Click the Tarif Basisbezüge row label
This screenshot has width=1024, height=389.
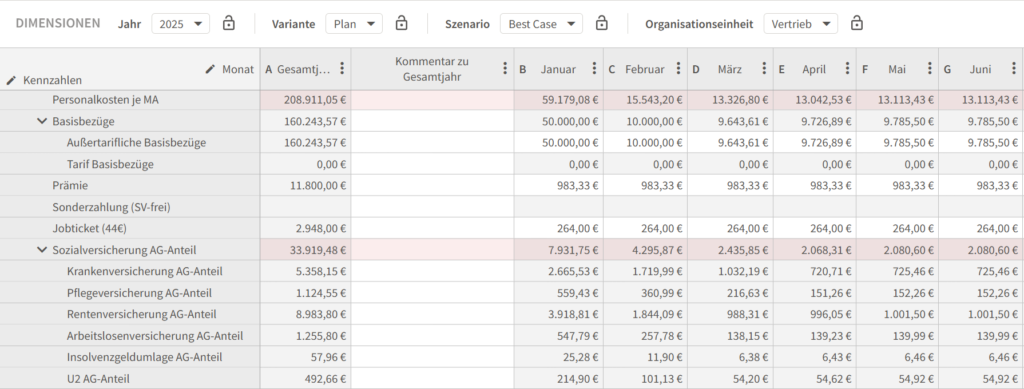tap(110, 164)
